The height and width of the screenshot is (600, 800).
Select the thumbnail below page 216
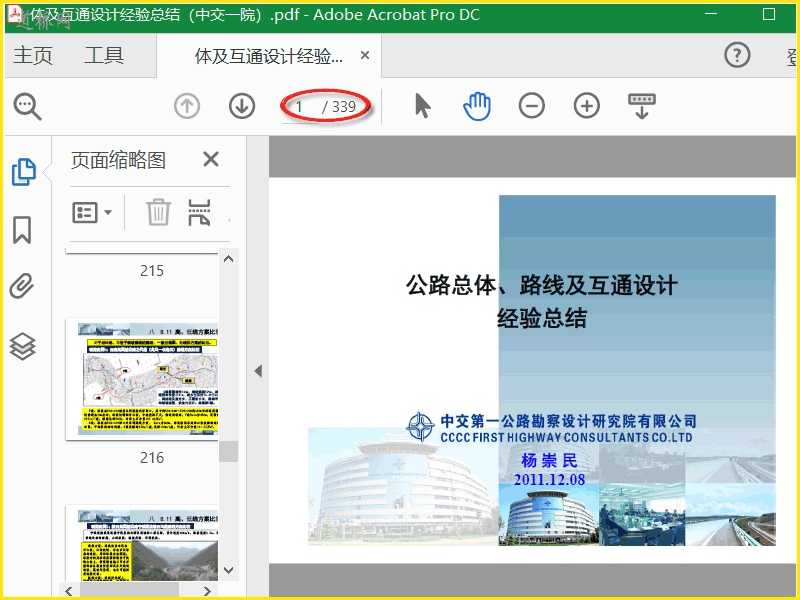pos(142,543)
